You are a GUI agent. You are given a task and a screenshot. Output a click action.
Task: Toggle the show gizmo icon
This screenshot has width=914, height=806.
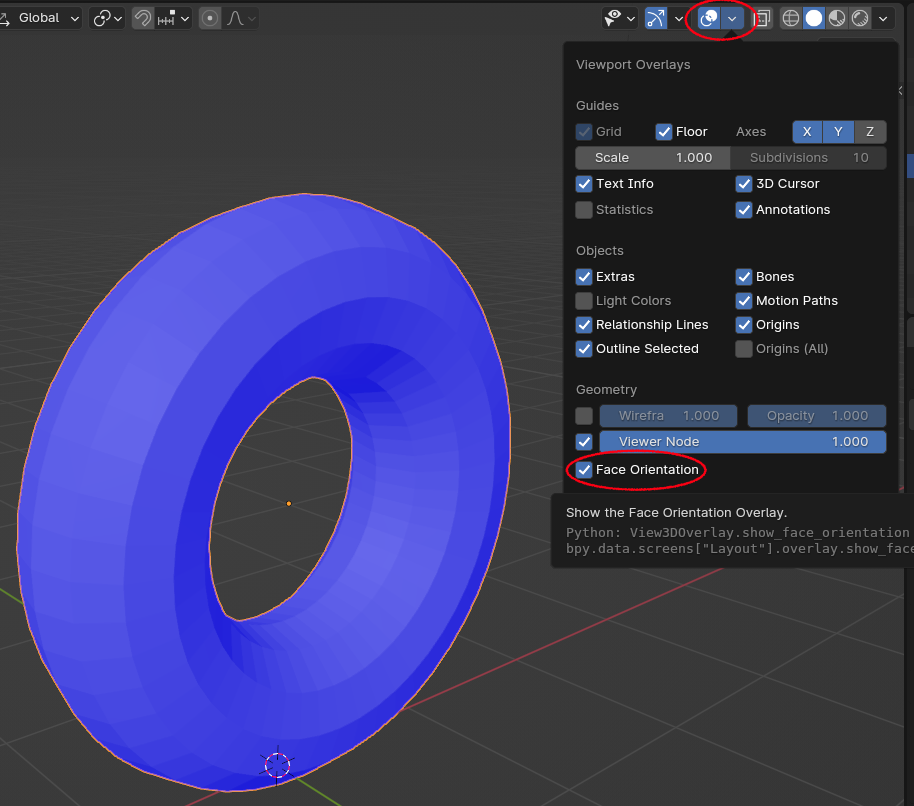point(656,18)
